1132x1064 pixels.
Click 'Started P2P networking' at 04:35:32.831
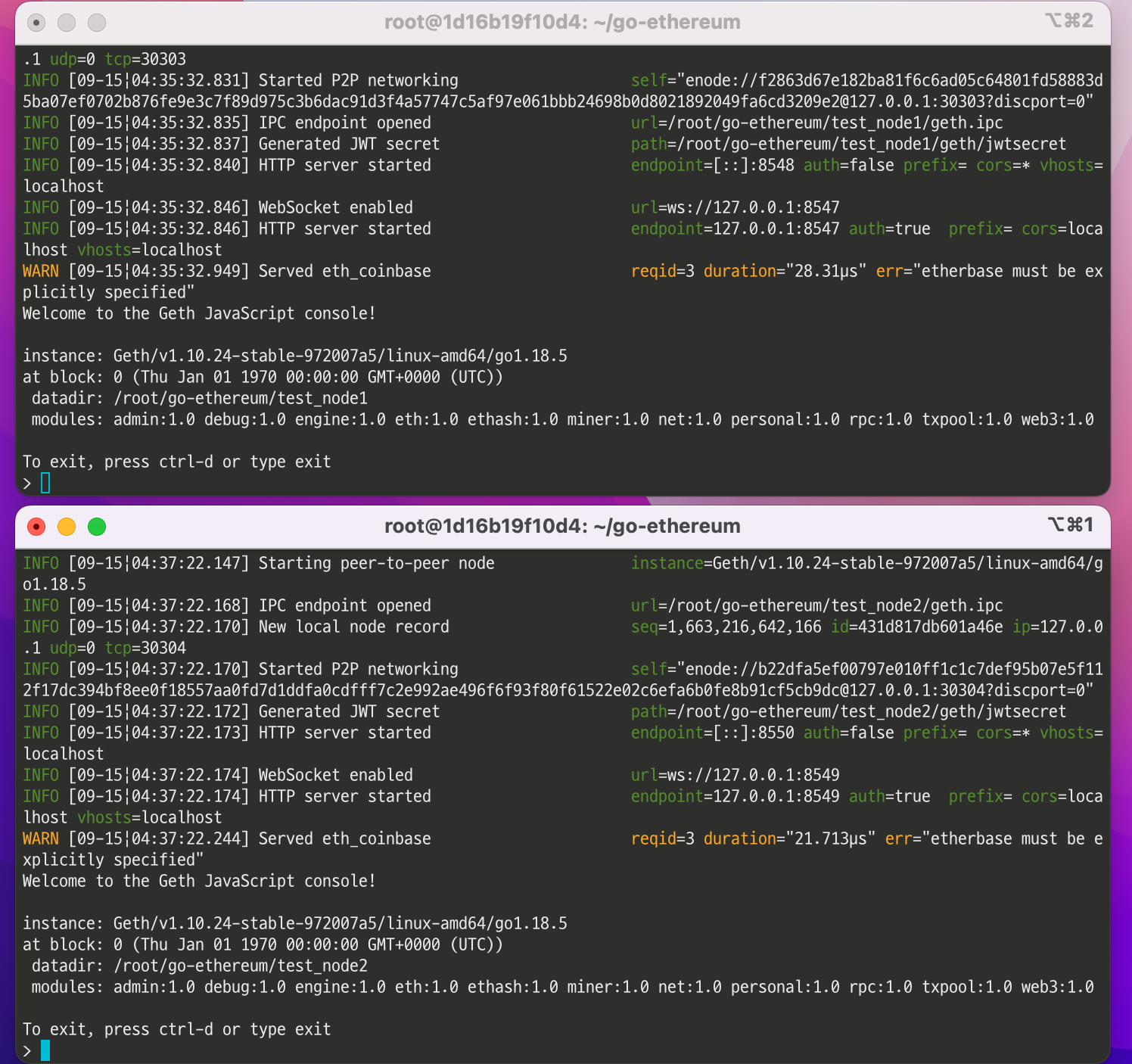coord(359,80)
